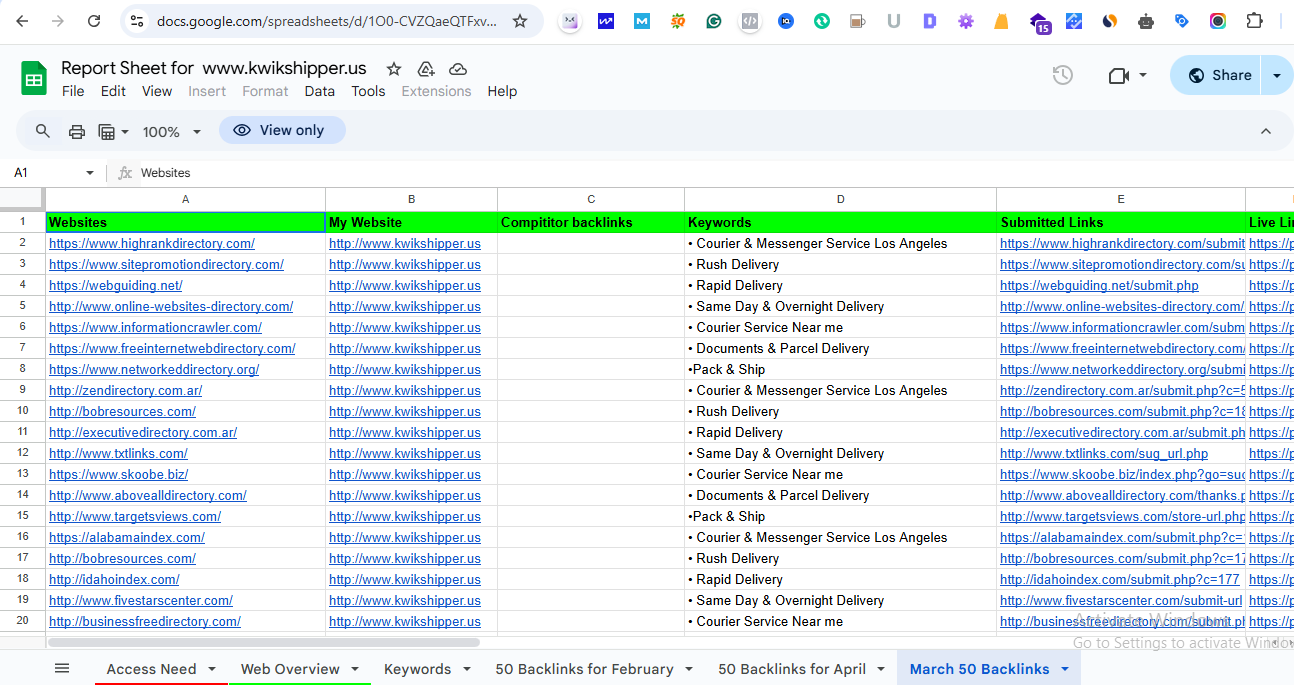Print the spreadsheet using printer icon
The width and height of the screenshot is (1294, 685).
tap(77, 131)
